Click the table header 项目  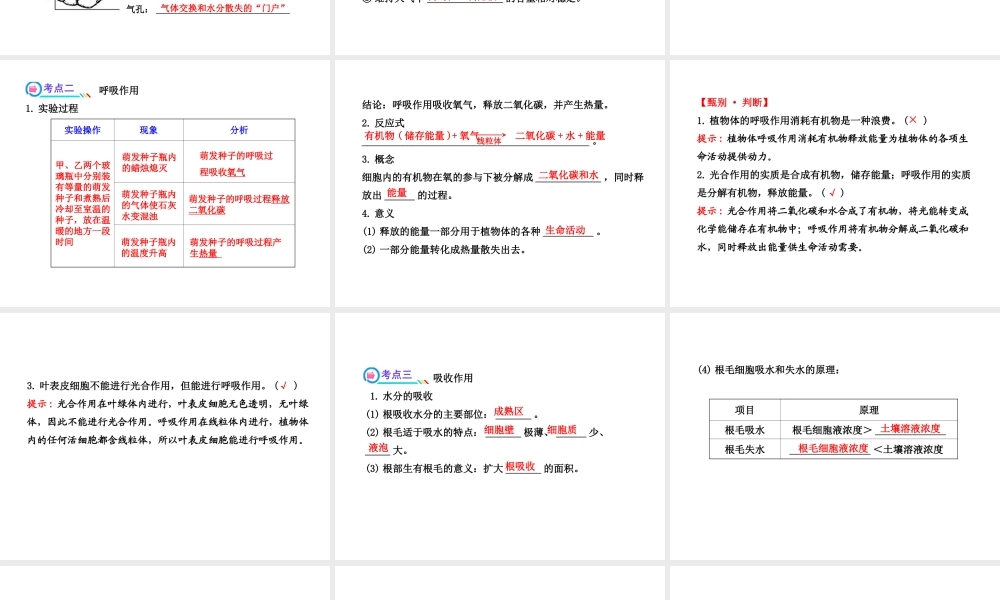(744, 410)
